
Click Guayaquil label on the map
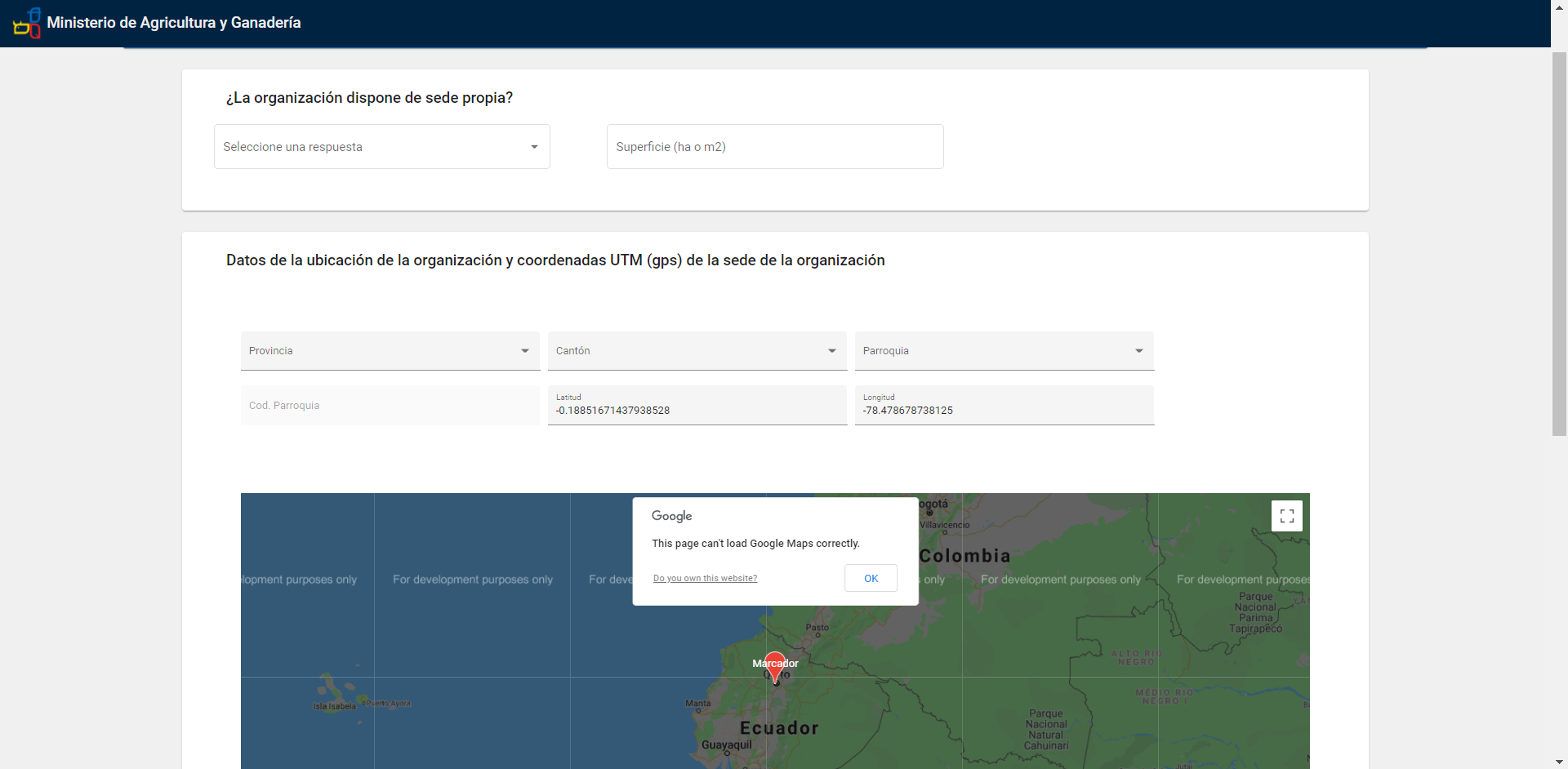727,745
